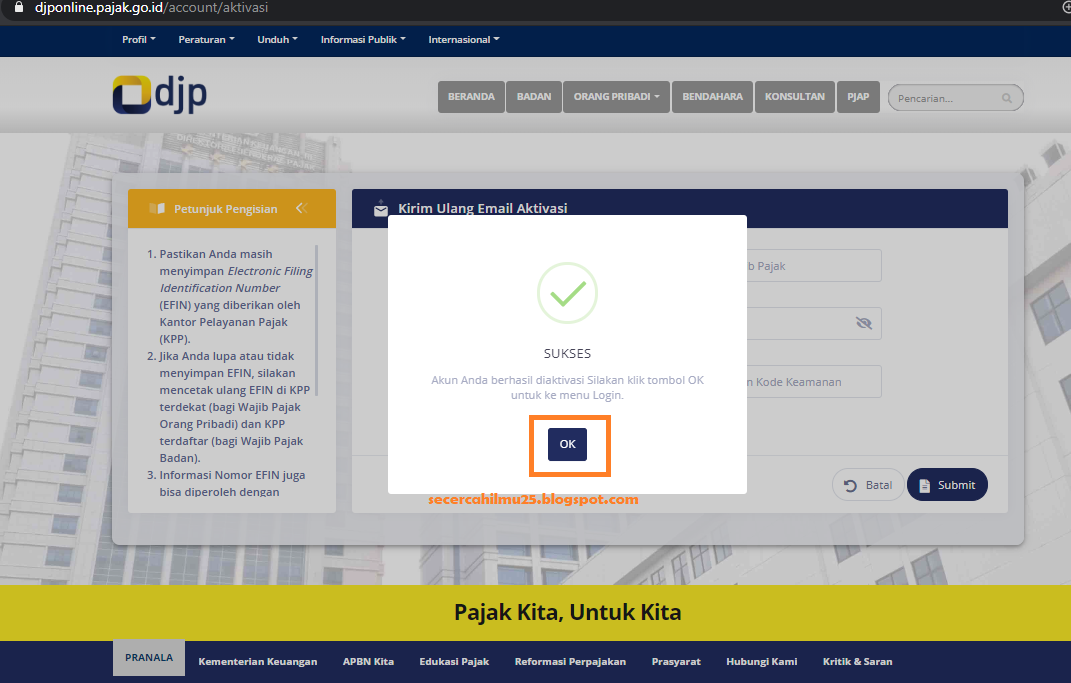This screenshot has width=1071, height=683.
Task: Click the Kode Keamanan input field
Action: click(813, 382)
